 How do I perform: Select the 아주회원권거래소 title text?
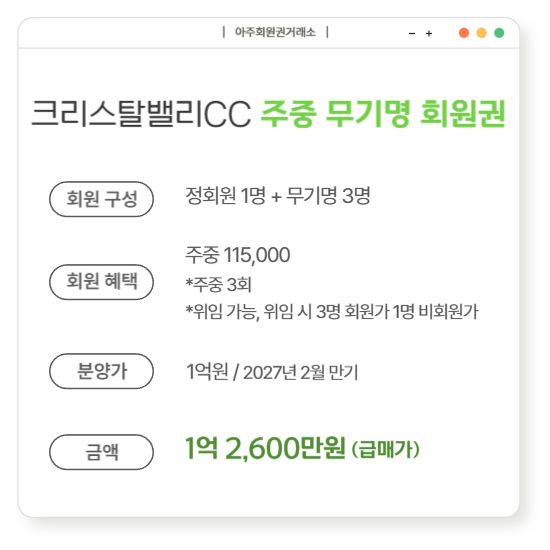[275, 32]
